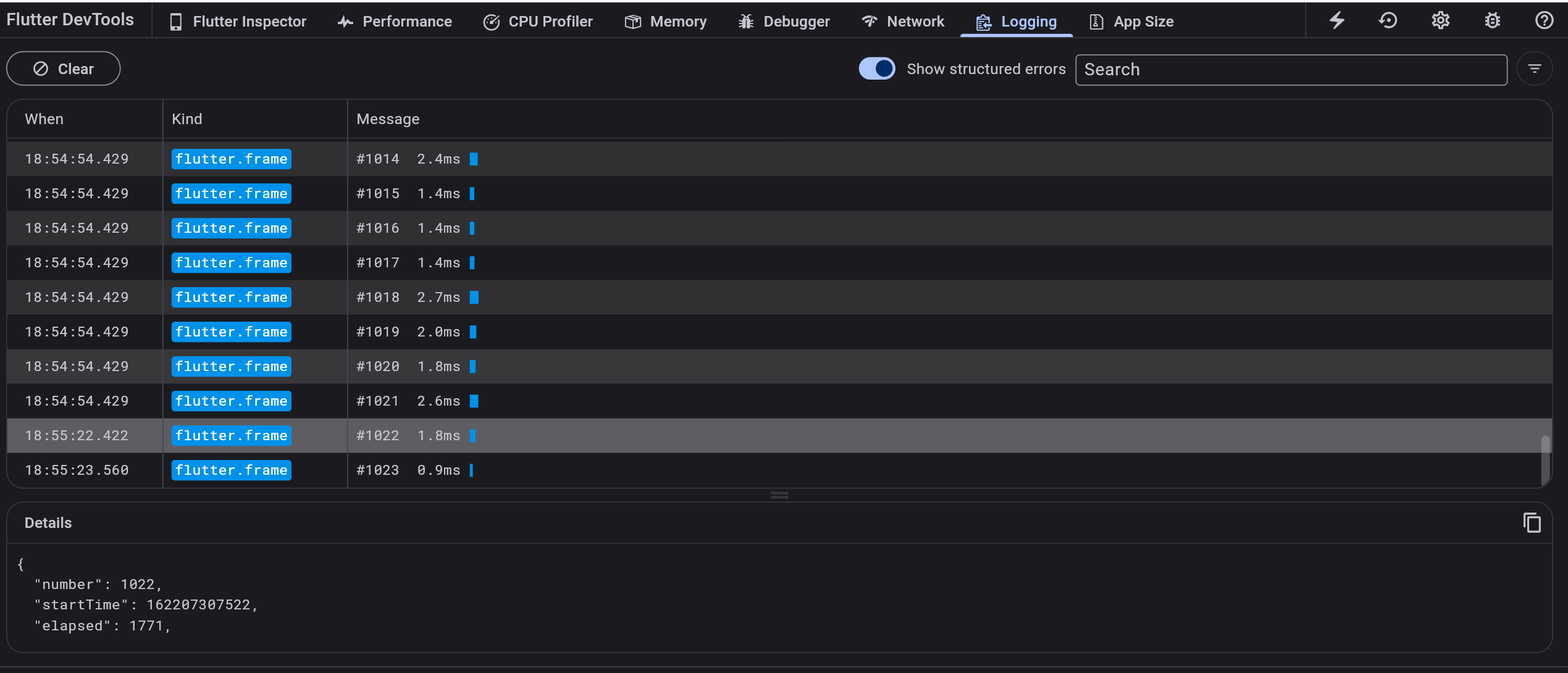This screenshot has height=673, width=1568.
Task: Open the CPU Profiler tab
Action: click(537, 22)
